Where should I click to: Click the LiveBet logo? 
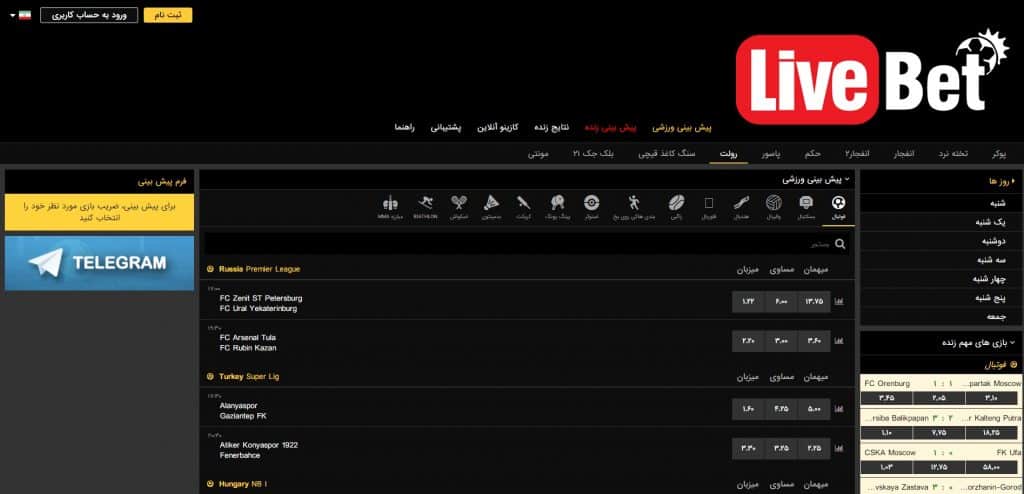pos(872,77)
